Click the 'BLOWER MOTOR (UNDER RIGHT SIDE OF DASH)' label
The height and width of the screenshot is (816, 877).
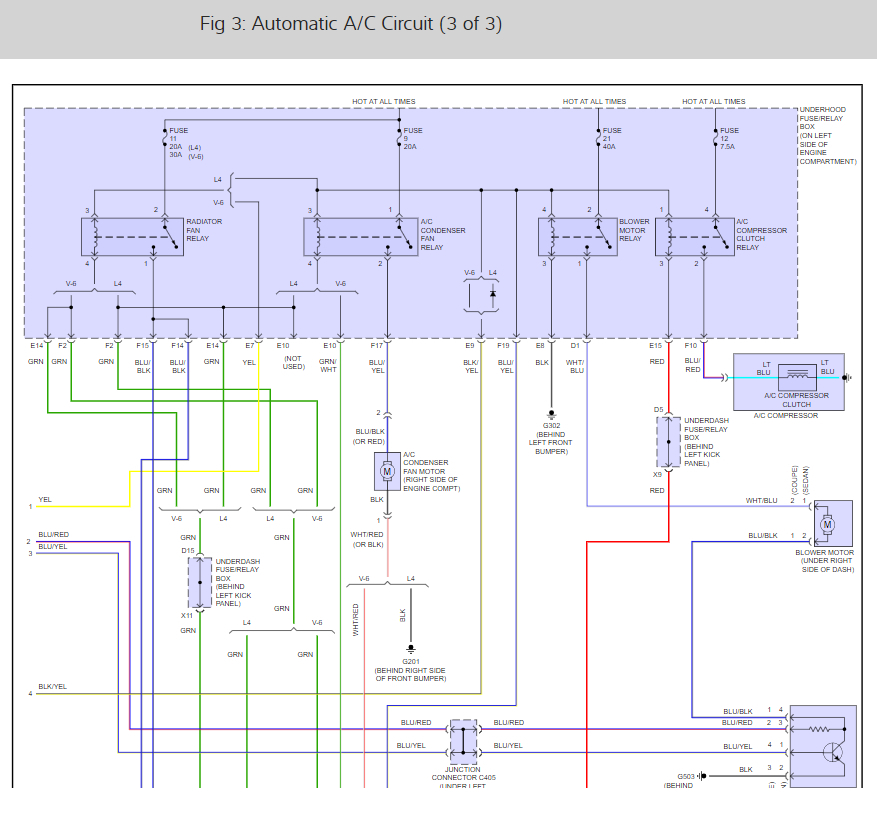click(825, 560)
